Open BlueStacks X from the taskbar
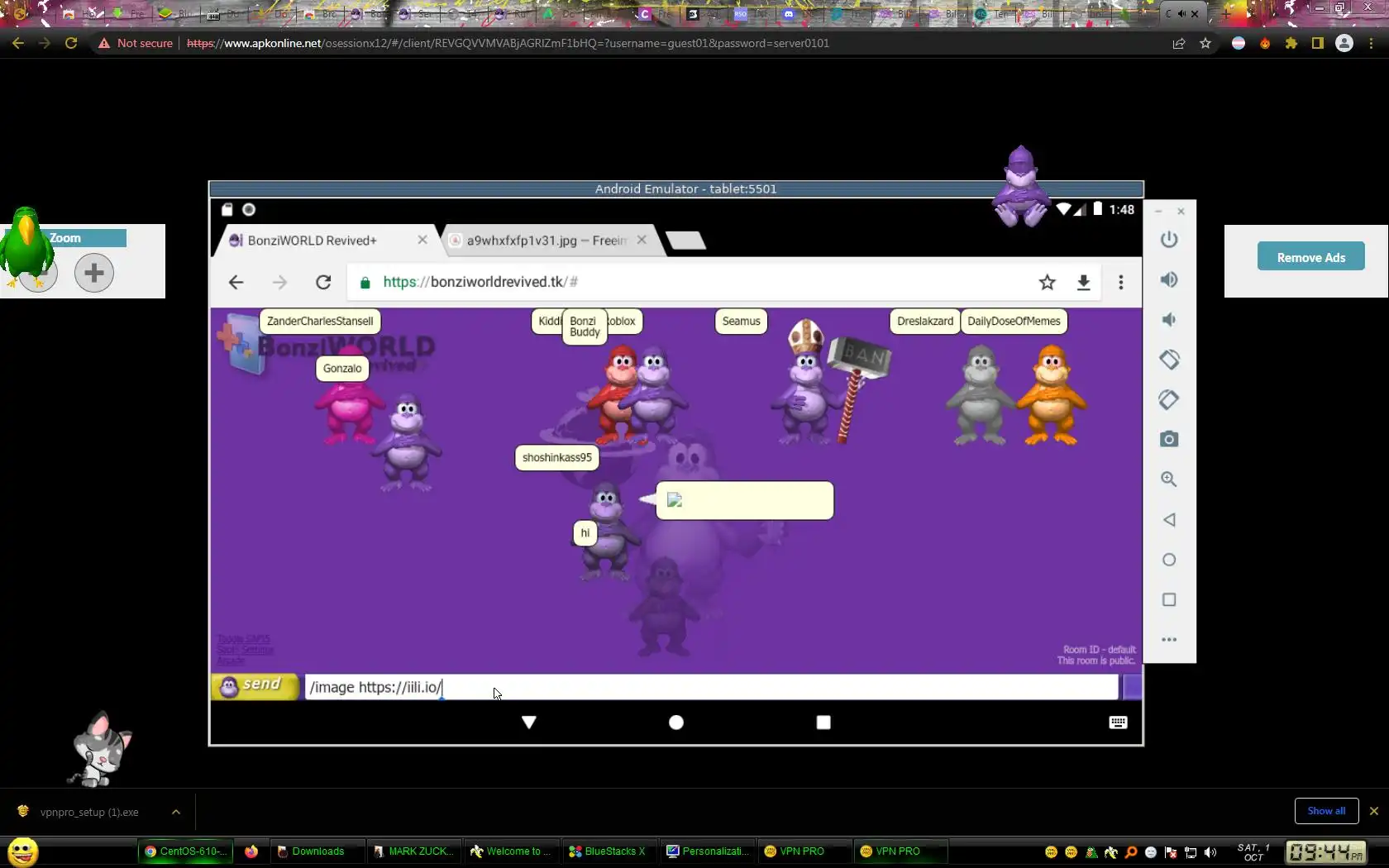This screenshot has width=1389, height=868. pos(609,851)
